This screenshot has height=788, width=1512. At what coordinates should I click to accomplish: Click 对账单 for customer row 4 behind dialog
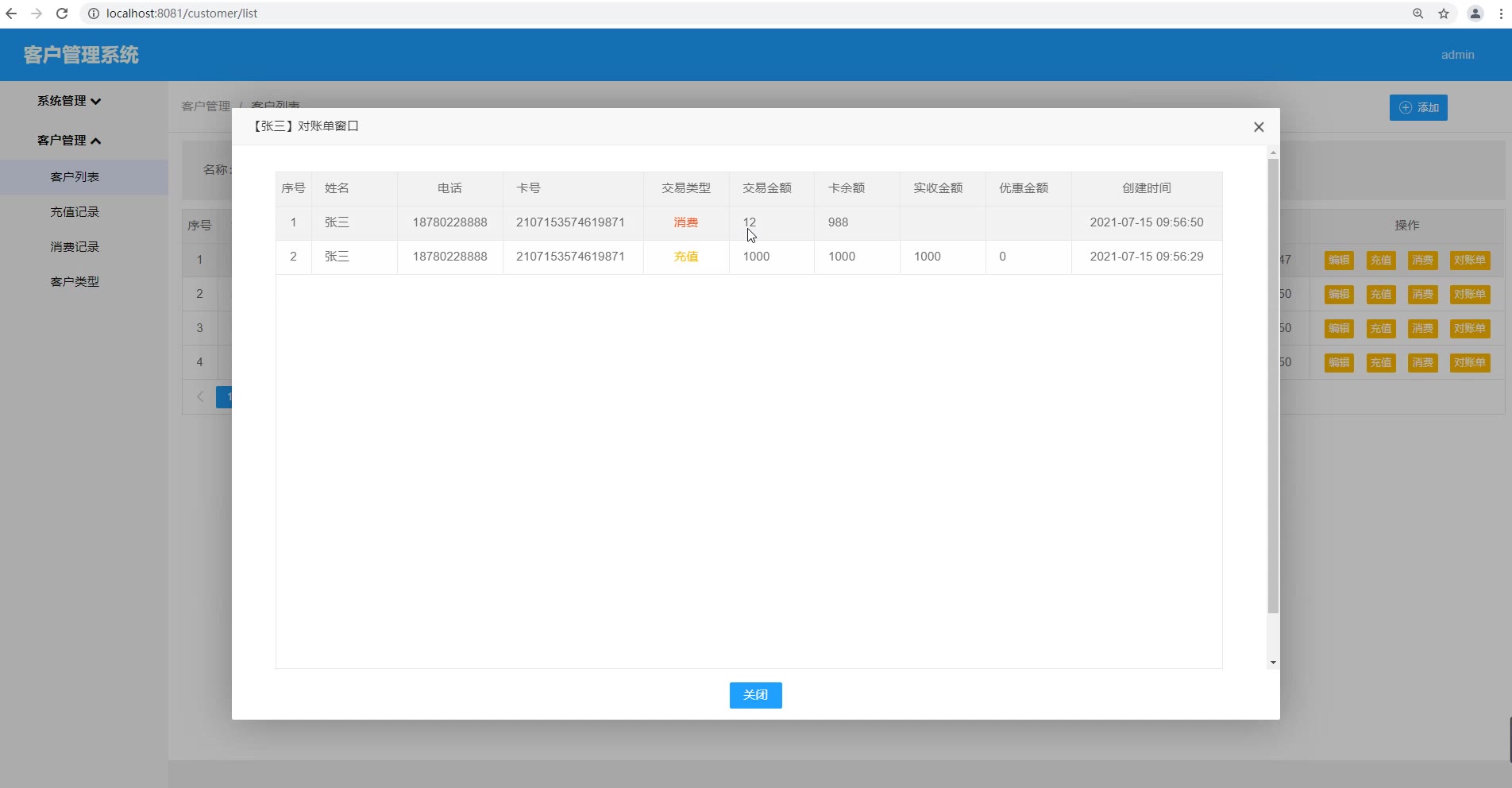click(1469, 362)
